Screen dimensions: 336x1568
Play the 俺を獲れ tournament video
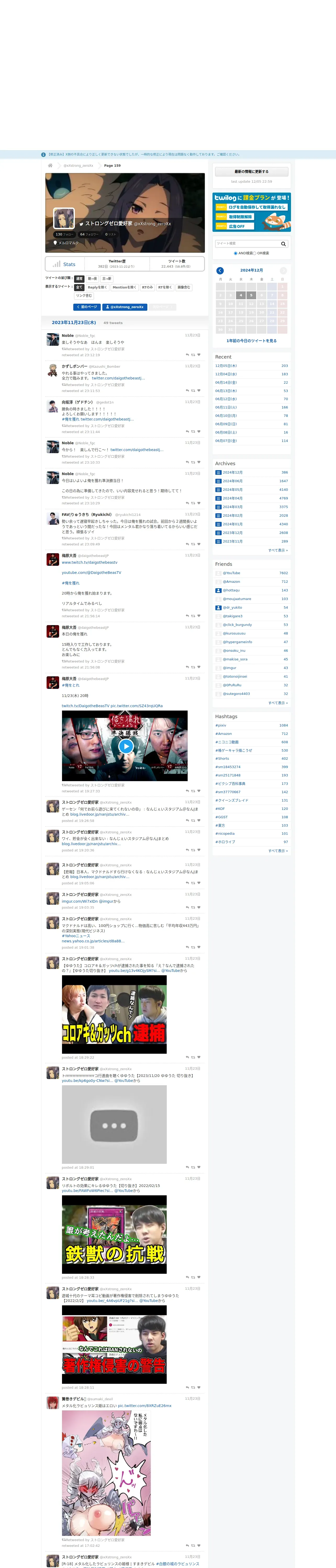tap(126, 746)
